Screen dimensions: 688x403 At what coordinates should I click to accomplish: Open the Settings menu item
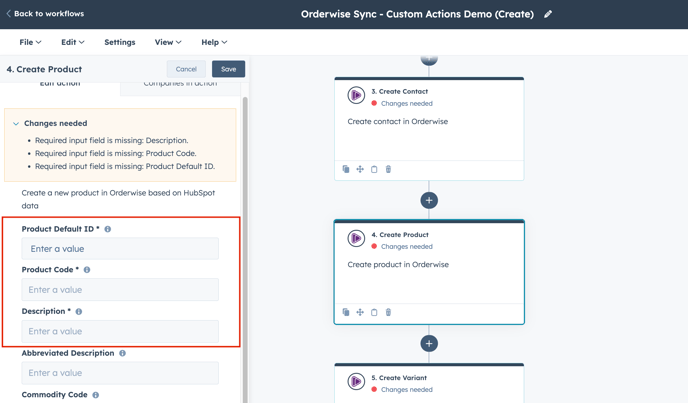pyautogui.click(x=120, y=42)
